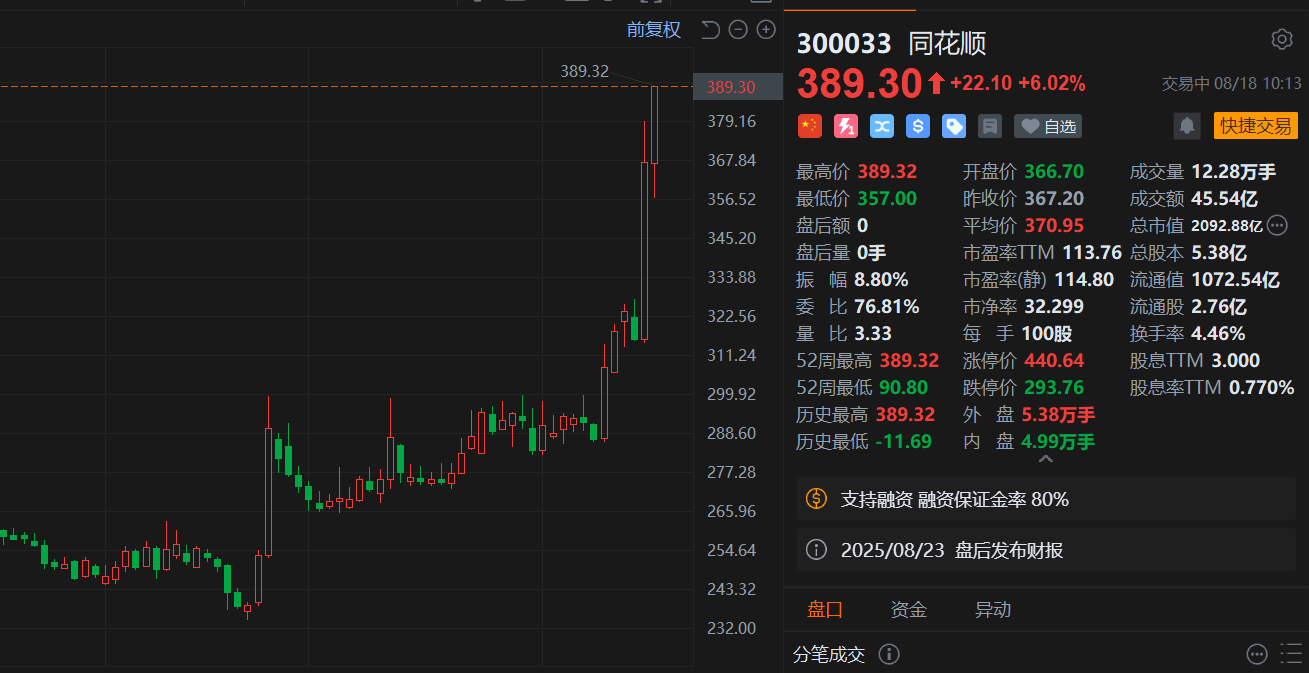This screenshot has height=673, width=1309.
Task: Click the blue price tag icon
Action: (x=954, y=126)
